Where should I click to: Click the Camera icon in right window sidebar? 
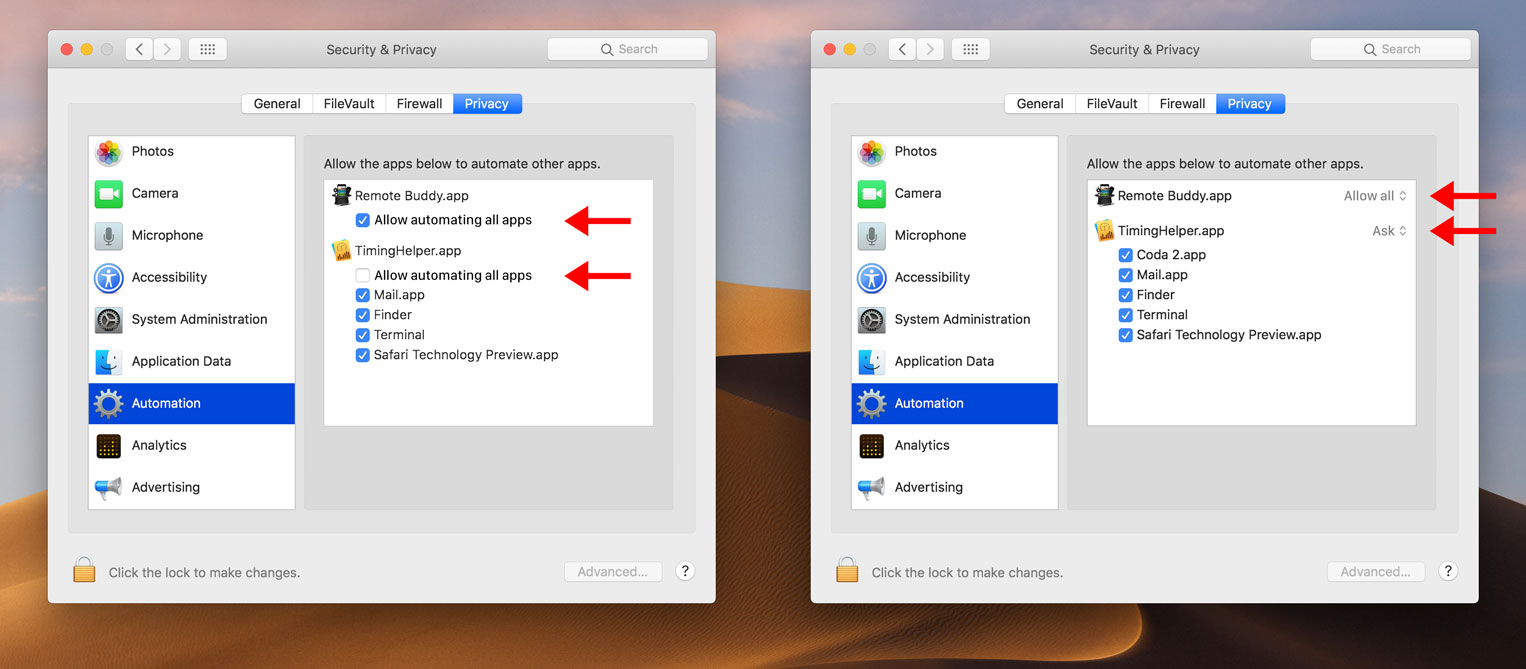tap(872, 194)
